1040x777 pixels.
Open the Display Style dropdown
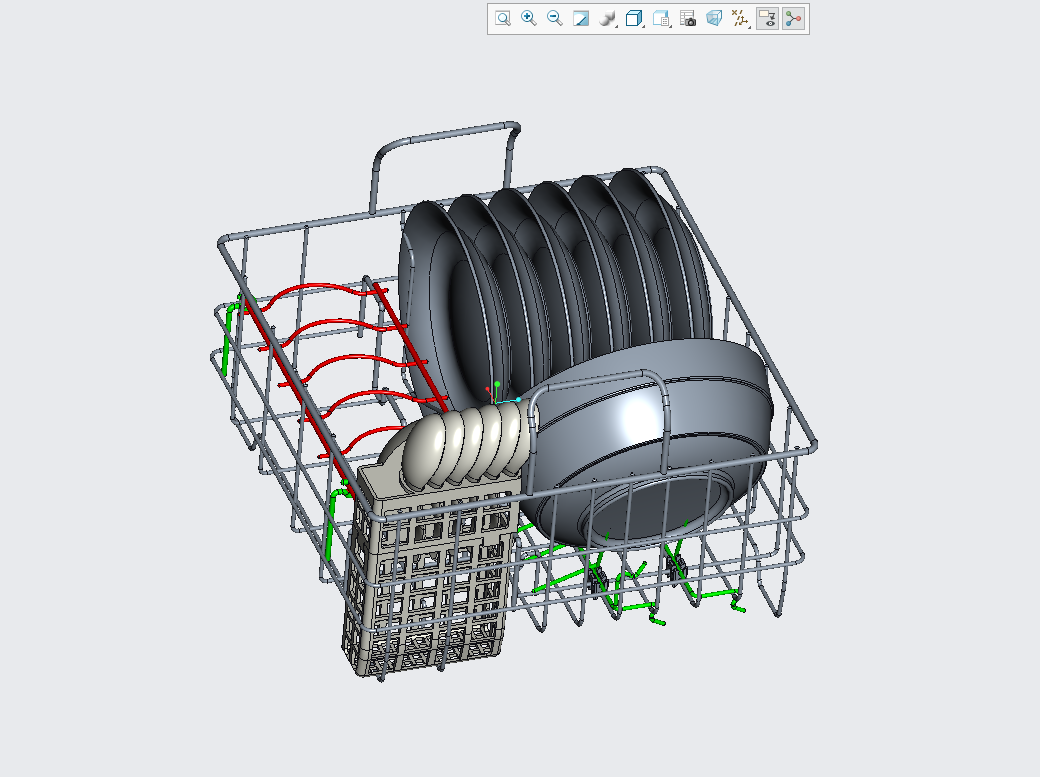tap(608, 19)
